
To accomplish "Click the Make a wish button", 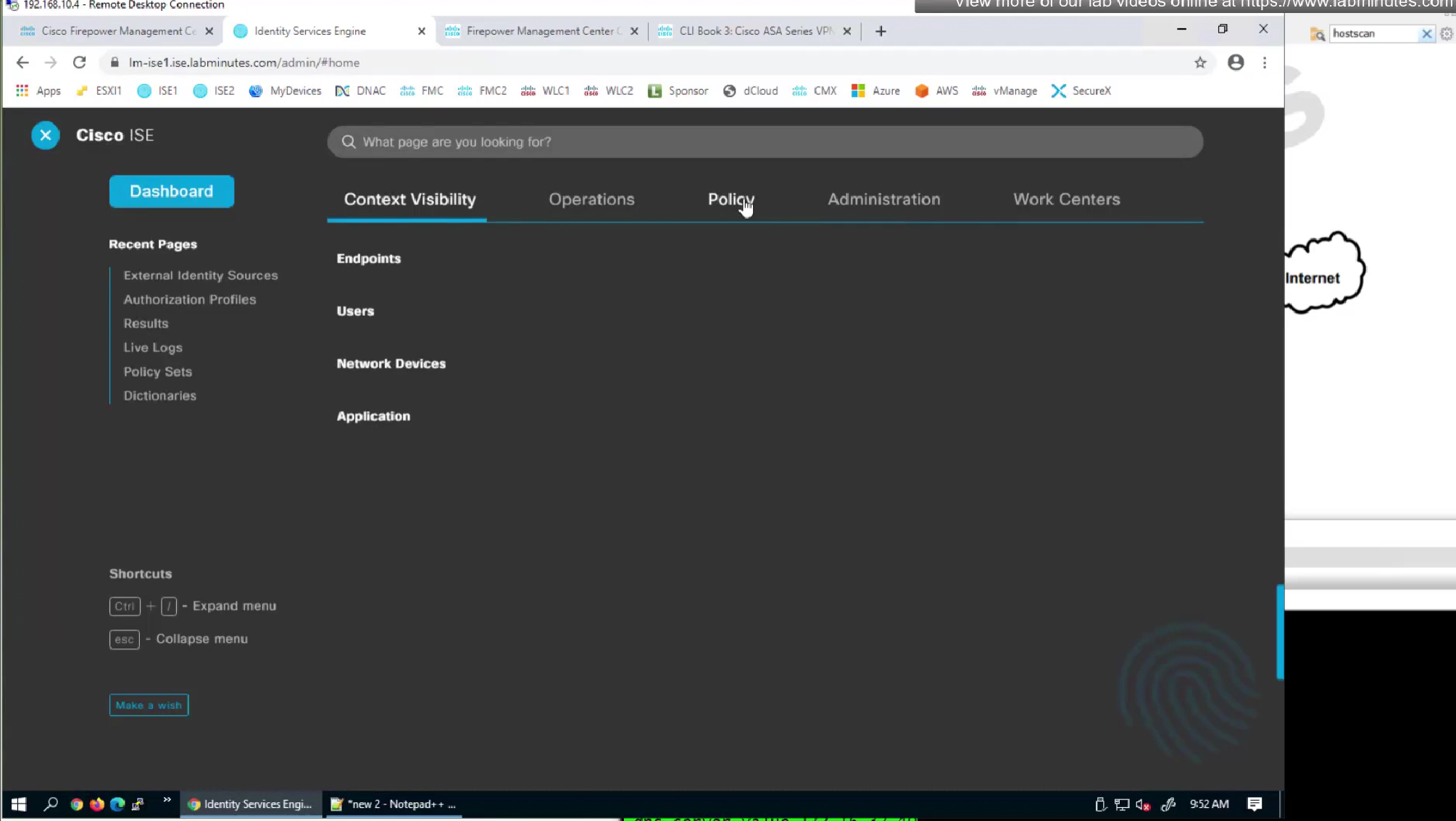I will coord(149,705).
